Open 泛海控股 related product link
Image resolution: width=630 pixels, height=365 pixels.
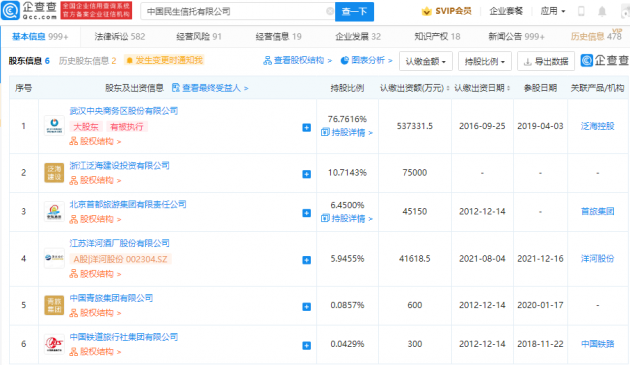pos(597,126)
